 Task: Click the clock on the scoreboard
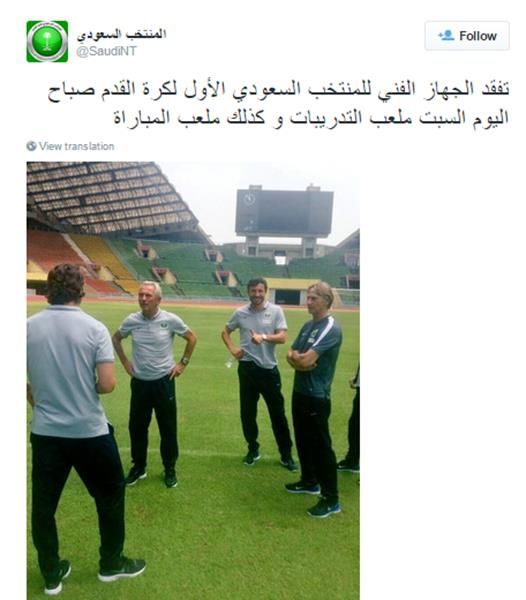(249, 199)
